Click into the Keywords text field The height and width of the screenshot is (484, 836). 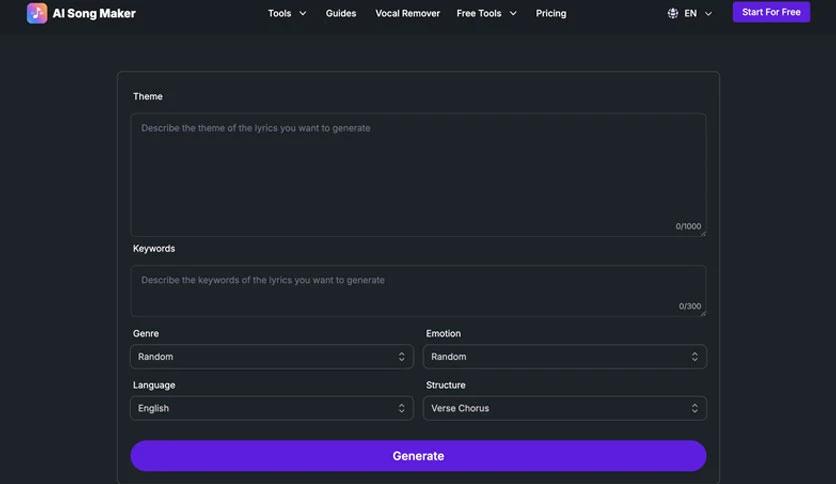(x=418, y=291)
